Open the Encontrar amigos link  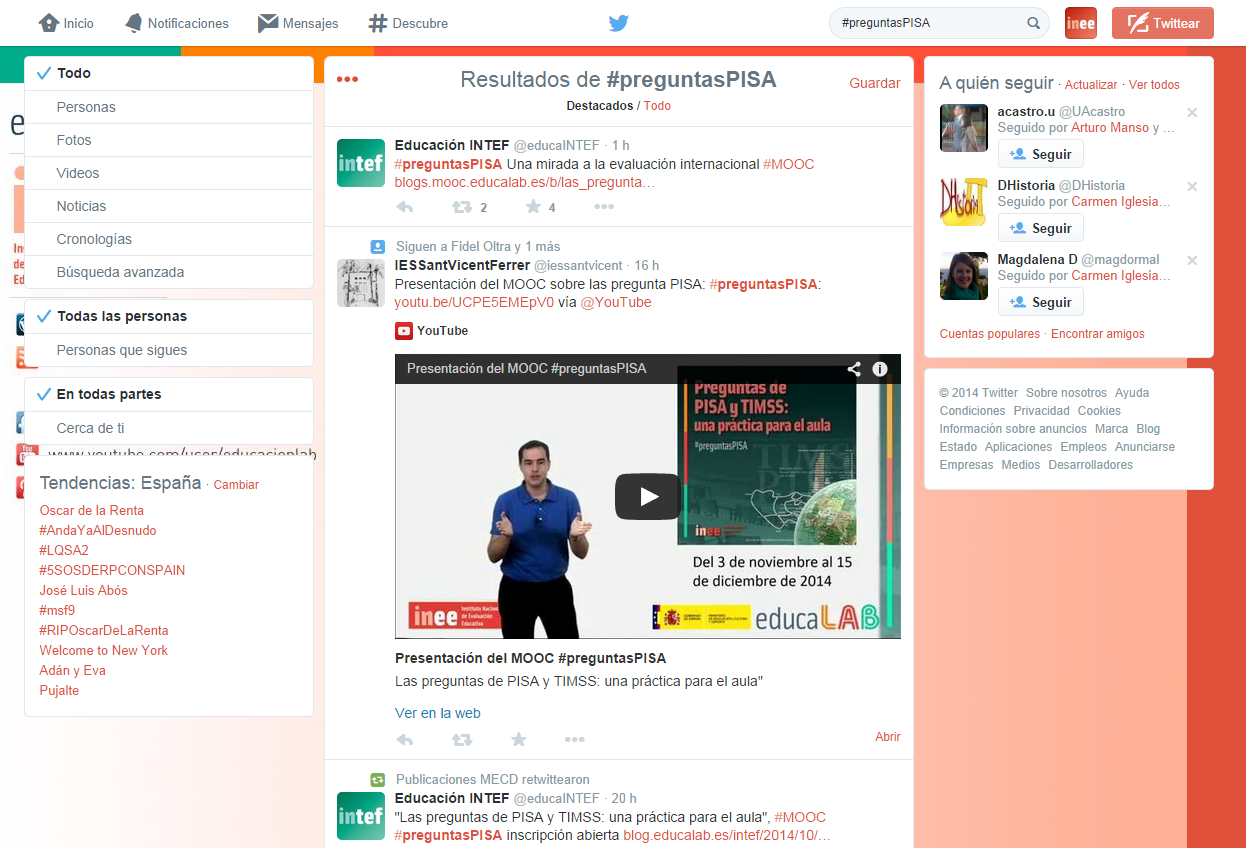click(1098, 334)
